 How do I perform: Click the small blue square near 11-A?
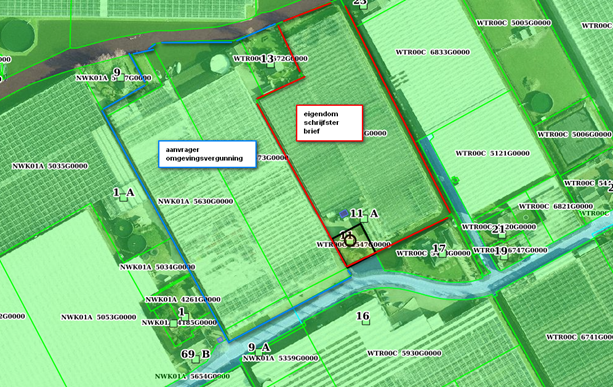point(343,213)
